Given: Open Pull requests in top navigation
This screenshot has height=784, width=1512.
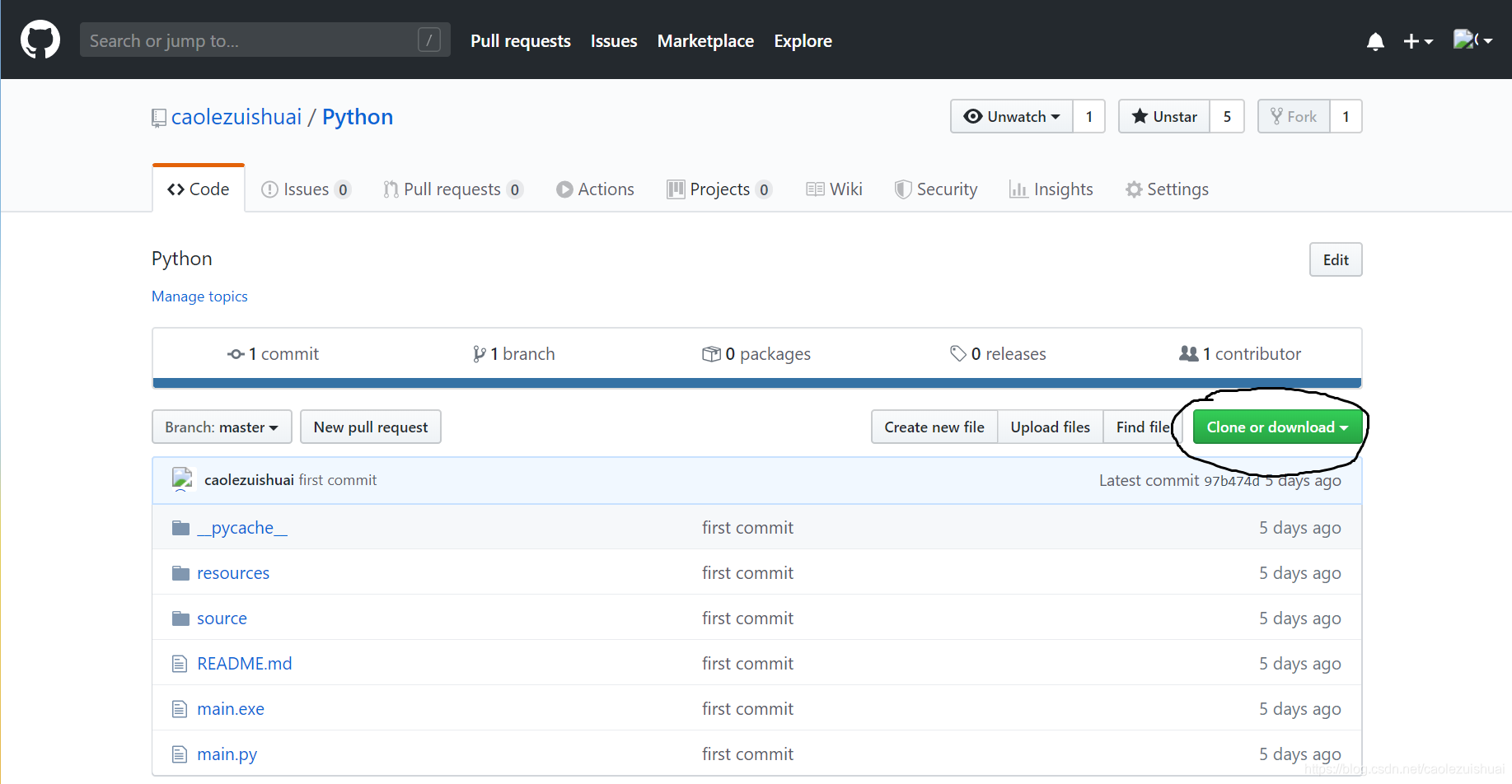Looking at the screenshot, I should (x=520, y=41).
